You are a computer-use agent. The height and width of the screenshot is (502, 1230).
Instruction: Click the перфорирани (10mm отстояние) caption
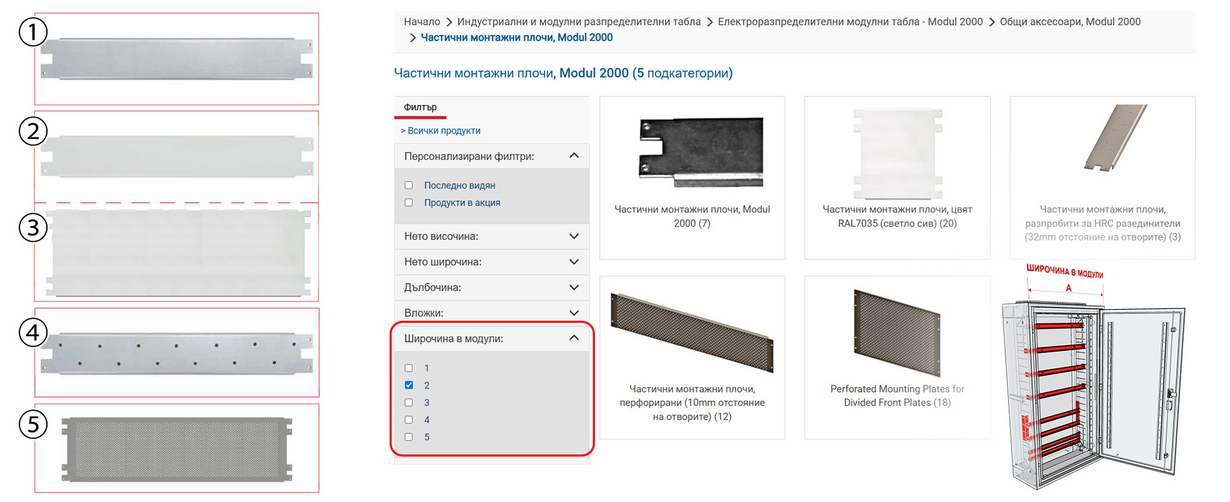pos(693,403)
